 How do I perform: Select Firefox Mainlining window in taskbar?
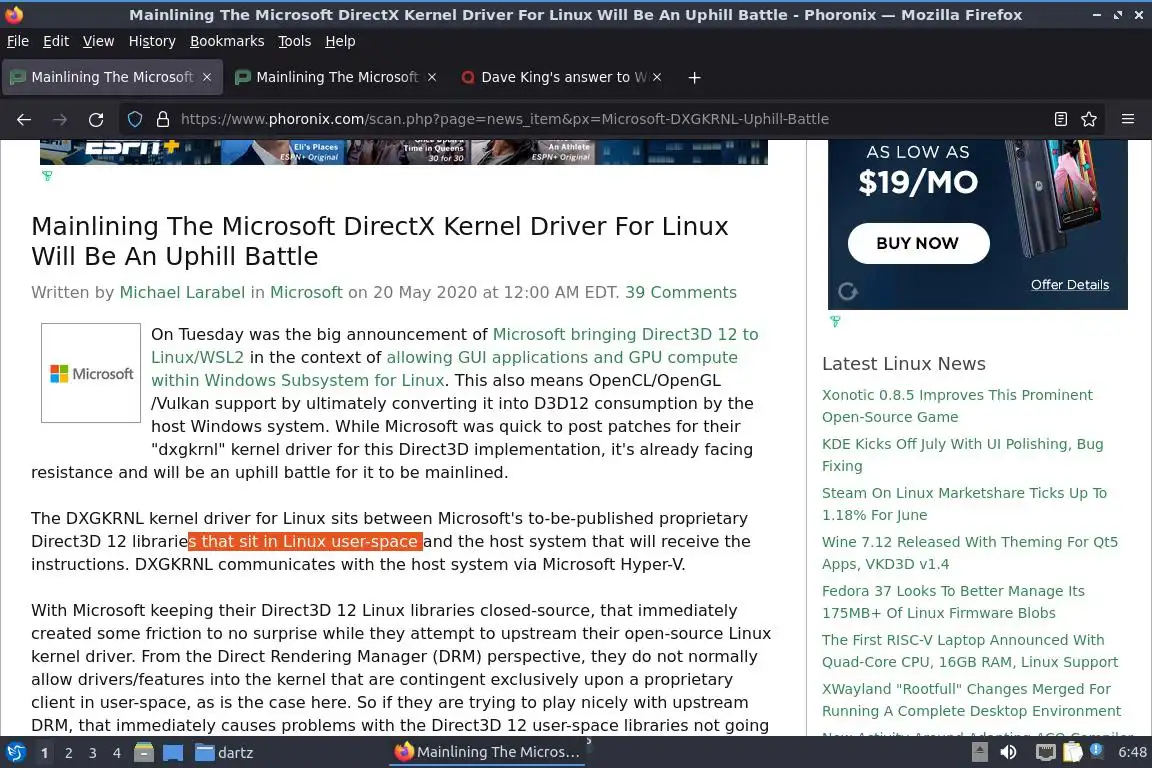pyautogui.click(x=488, y=753)
